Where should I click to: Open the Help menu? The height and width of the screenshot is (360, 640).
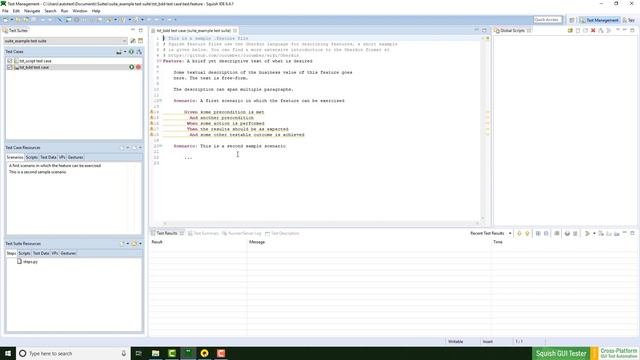96,11
